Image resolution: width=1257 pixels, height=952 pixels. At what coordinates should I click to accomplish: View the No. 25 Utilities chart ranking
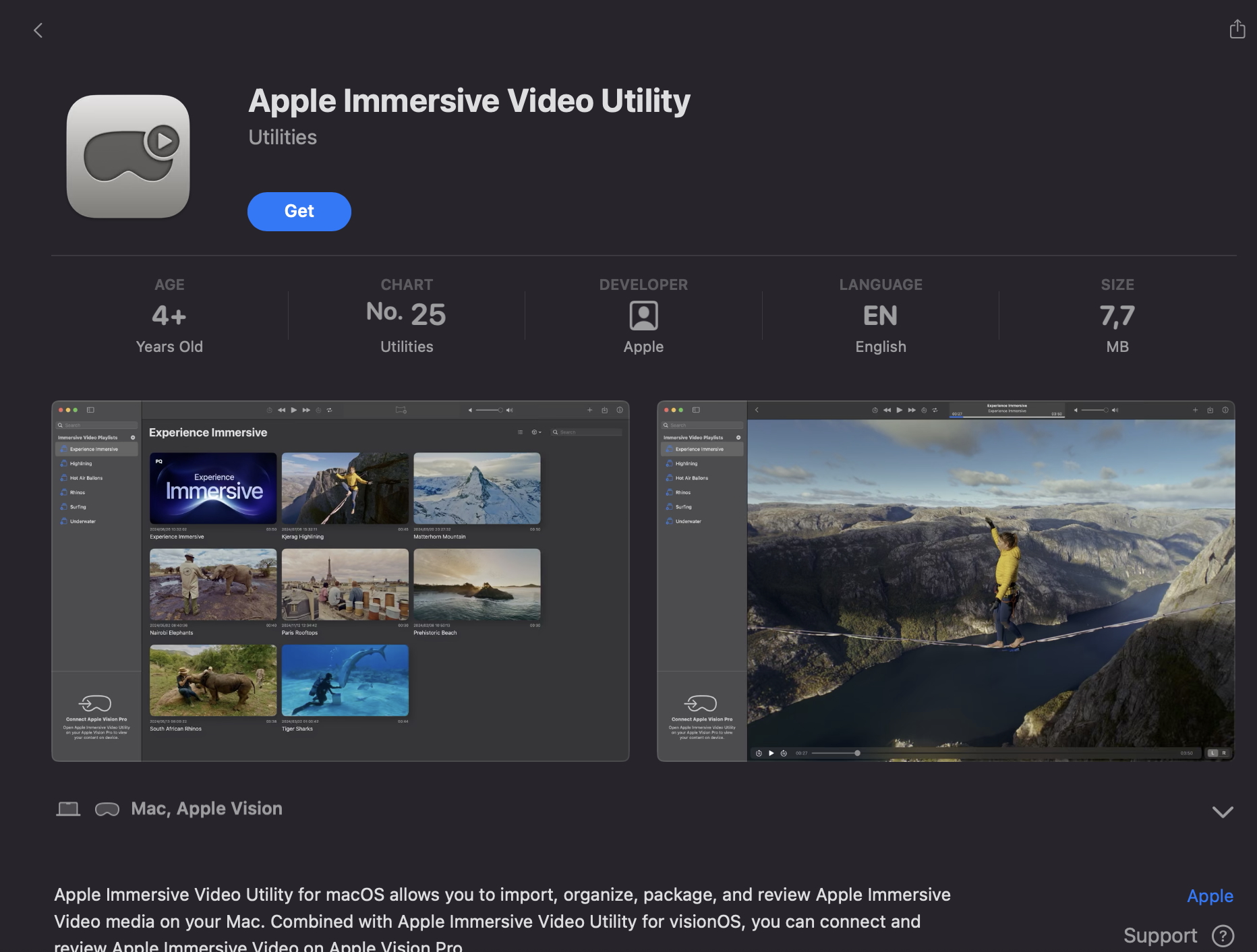406,316
